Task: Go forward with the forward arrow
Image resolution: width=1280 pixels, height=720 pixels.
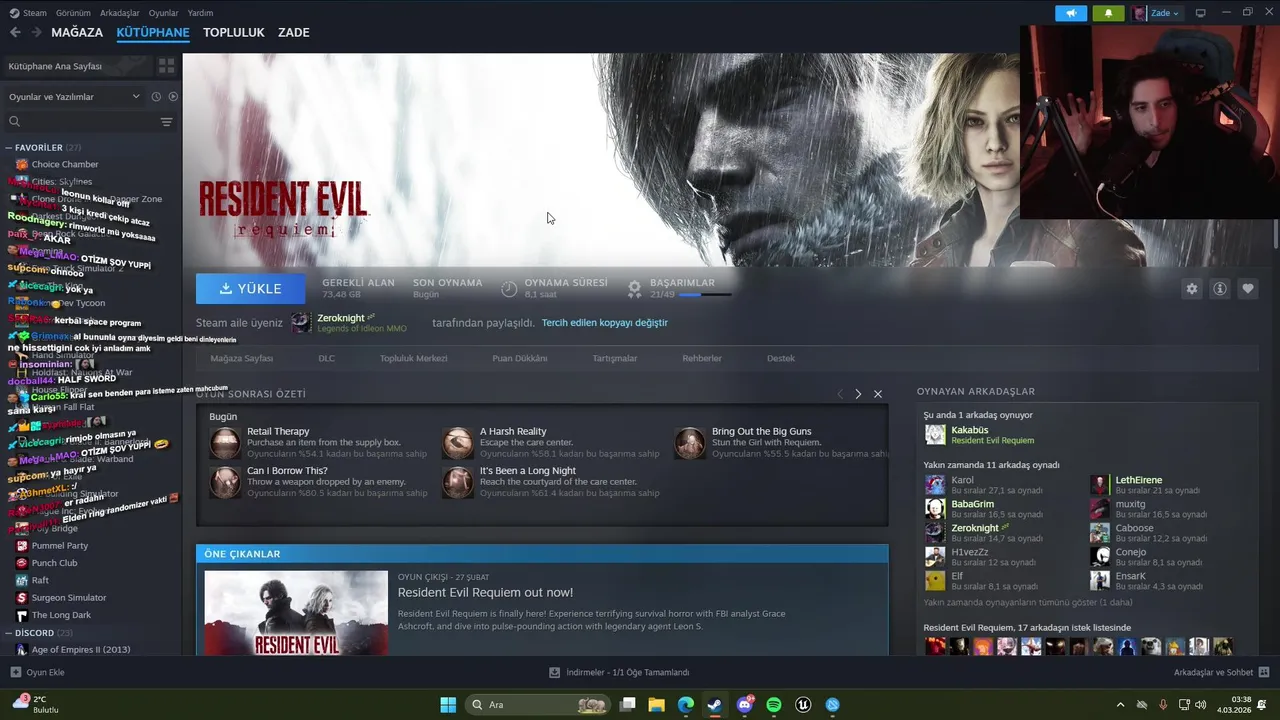Action: [36, 32]
